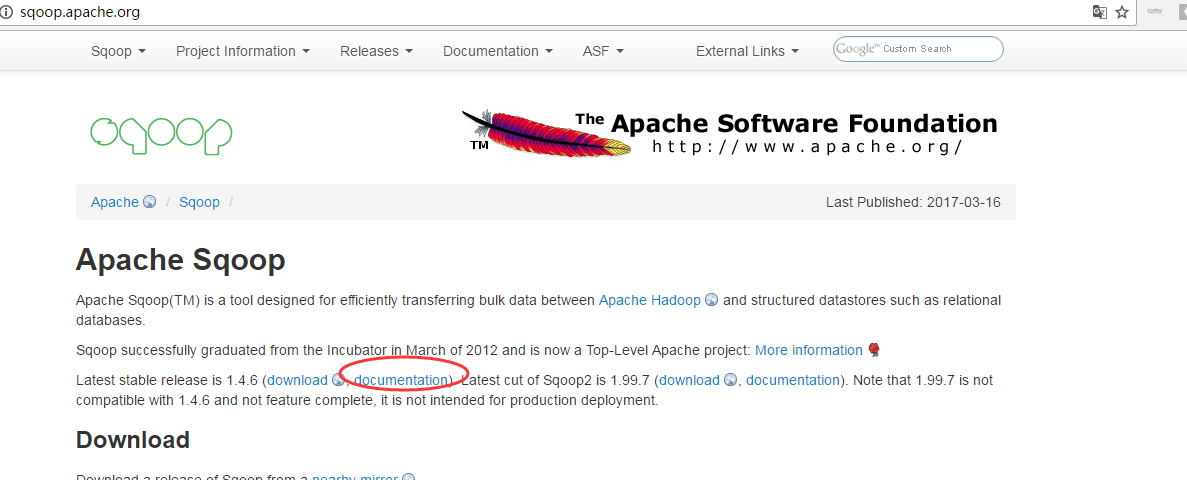The image size is (1187, 480).
Task: Click external-link icon beside Apache breadcrumb
Action: (149, 202)
